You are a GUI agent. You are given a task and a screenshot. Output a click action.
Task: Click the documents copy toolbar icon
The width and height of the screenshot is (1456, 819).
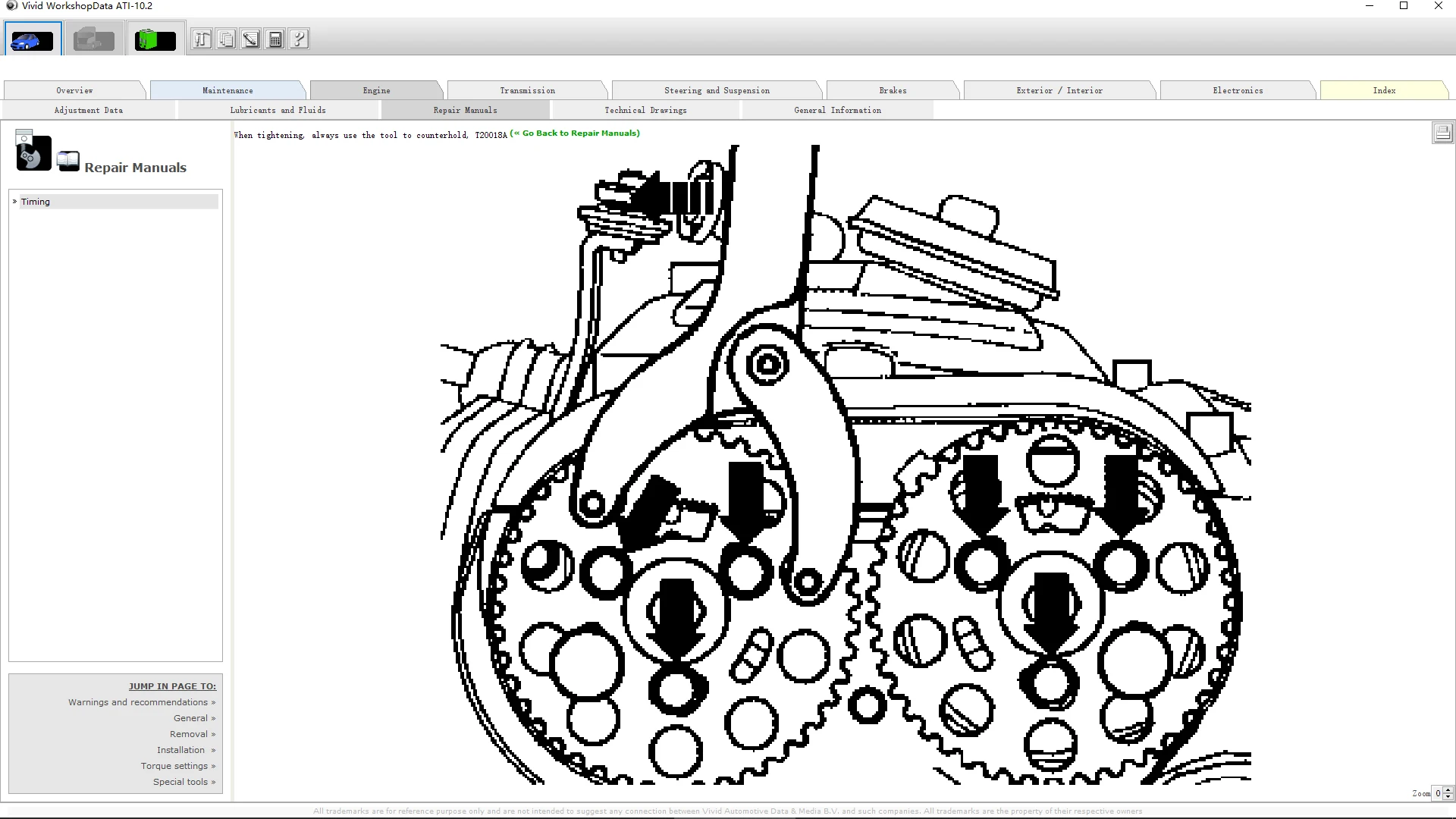[226, 39]
